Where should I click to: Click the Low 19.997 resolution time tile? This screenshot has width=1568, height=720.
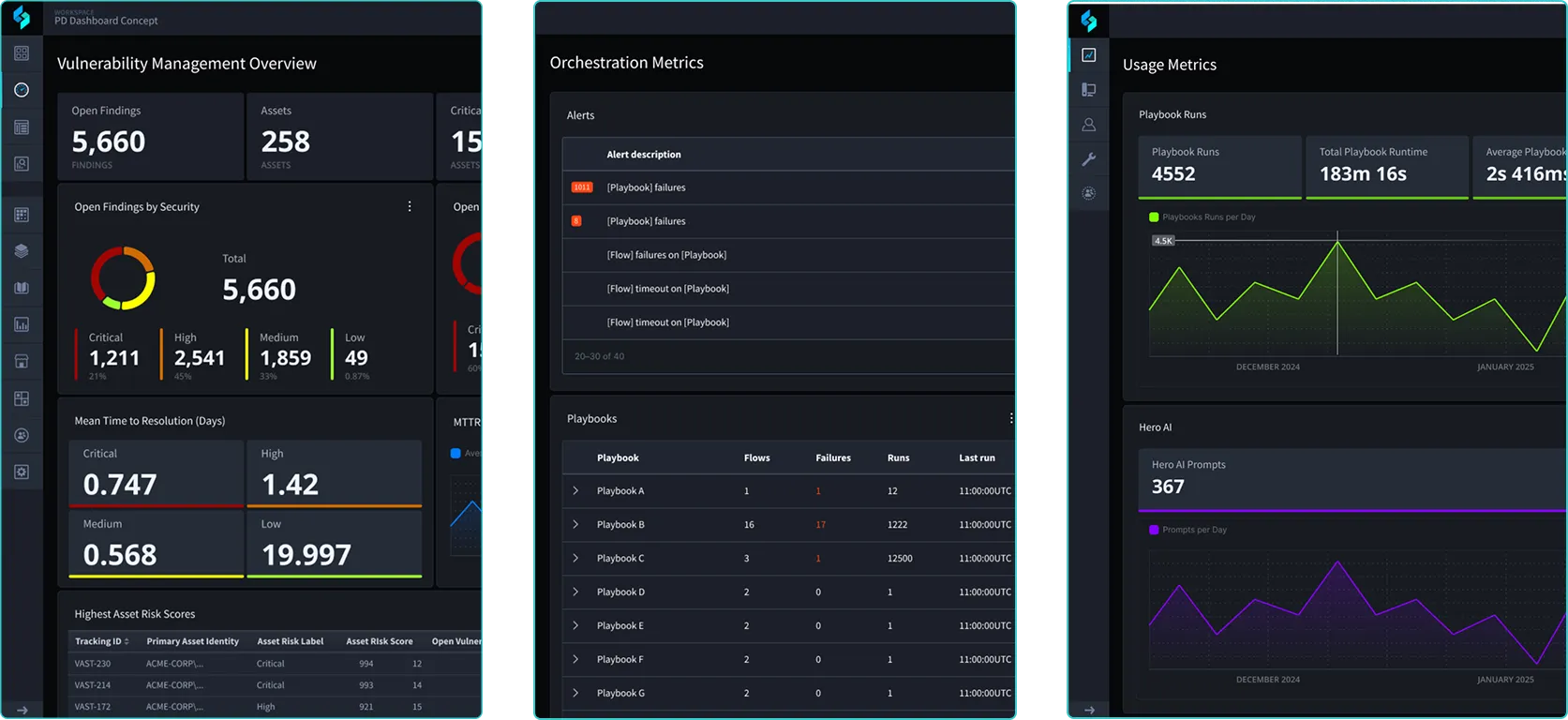coord(335,544)
